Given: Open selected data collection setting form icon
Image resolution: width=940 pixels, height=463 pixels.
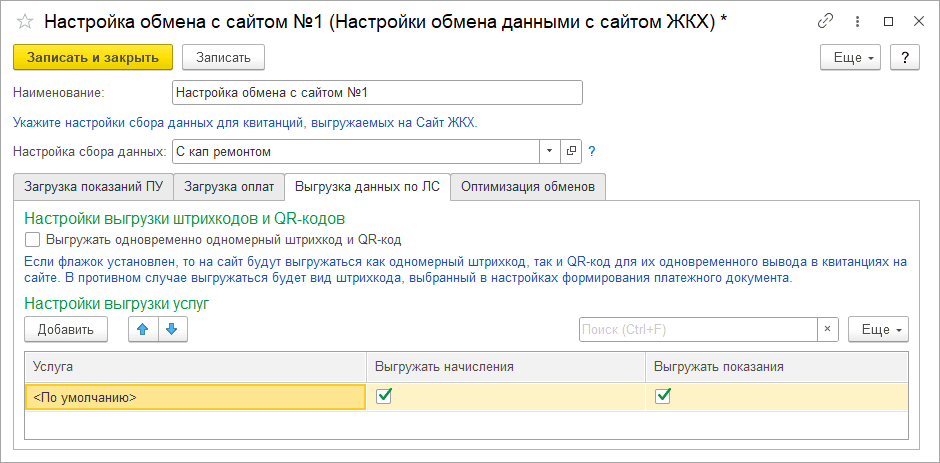Looking at the screenshot, I should coord(571,151).
